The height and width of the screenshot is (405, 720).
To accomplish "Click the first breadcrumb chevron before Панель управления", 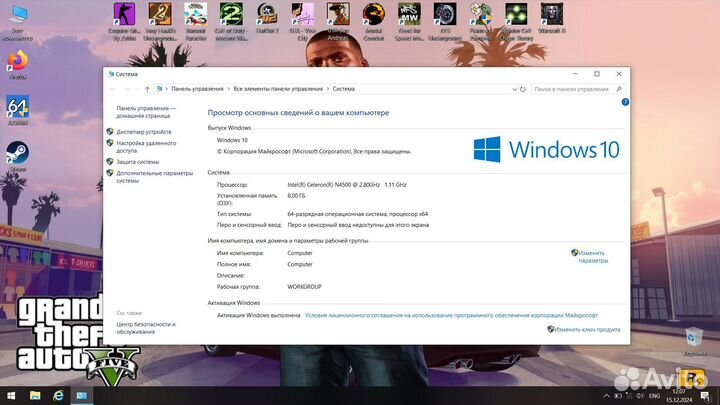I will click(x=166, y=89).
